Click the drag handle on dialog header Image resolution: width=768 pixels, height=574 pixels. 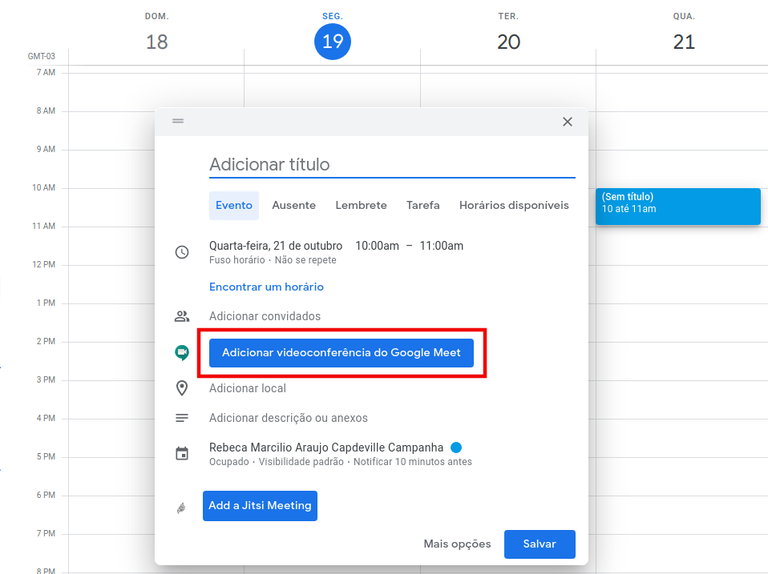click(178, 121)
